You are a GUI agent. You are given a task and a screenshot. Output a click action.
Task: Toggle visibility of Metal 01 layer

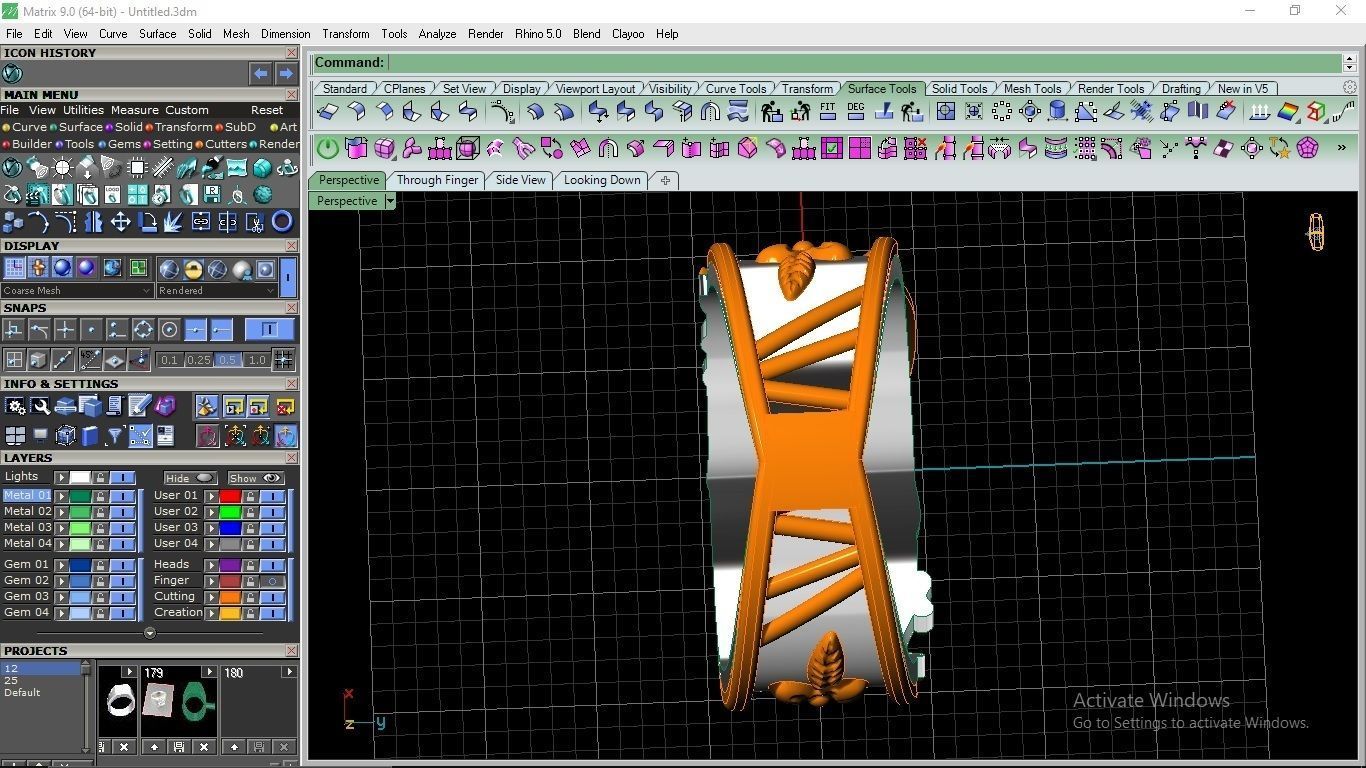tap(123, 496)
